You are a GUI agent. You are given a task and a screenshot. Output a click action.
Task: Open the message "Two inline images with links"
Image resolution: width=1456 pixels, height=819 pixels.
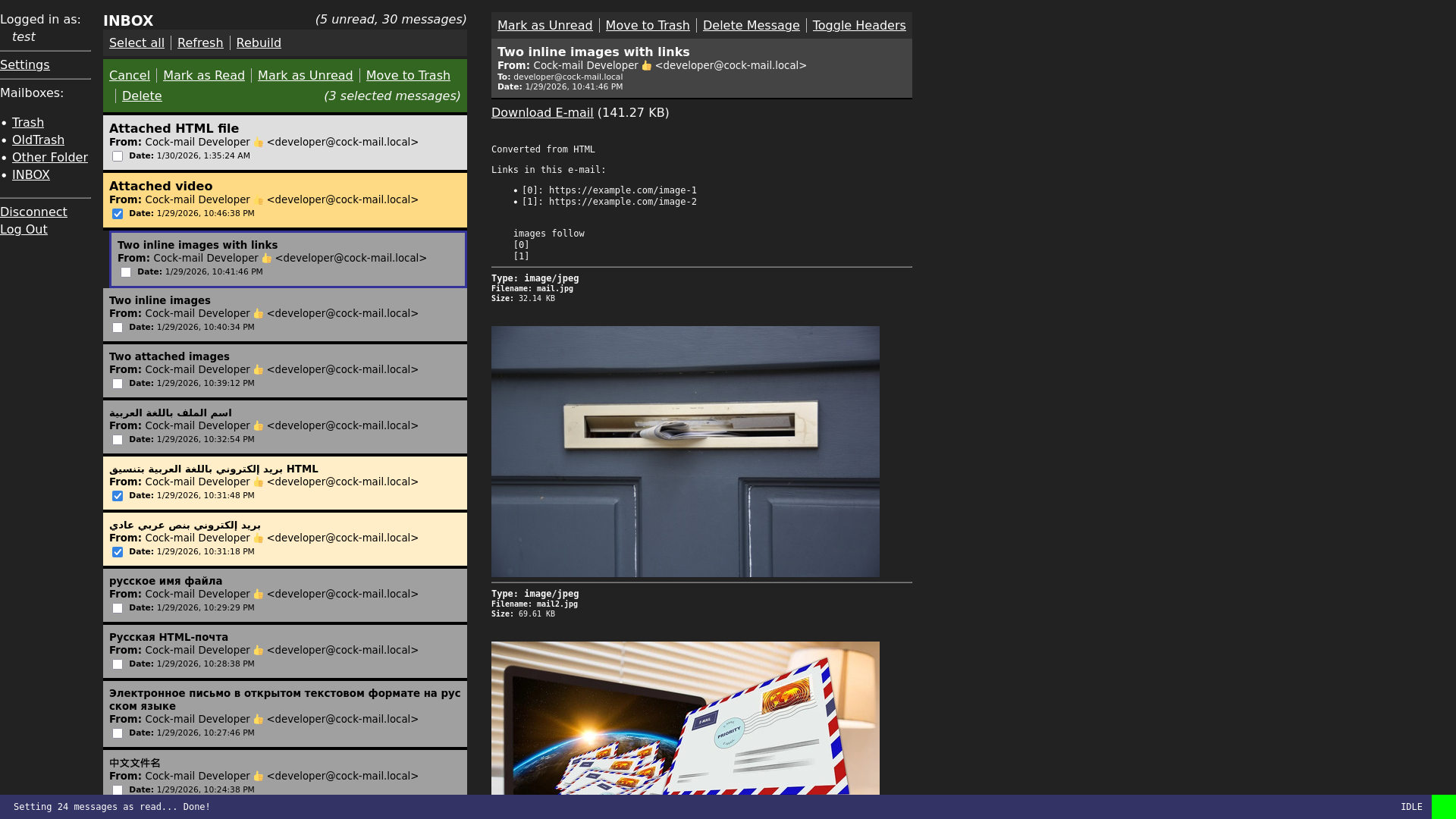click(x=199, y=245)
